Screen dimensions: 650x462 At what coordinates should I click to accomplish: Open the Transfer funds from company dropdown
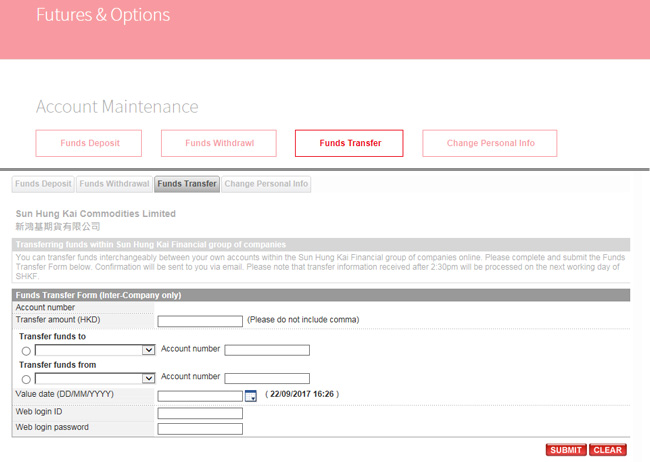pos(95,378)
